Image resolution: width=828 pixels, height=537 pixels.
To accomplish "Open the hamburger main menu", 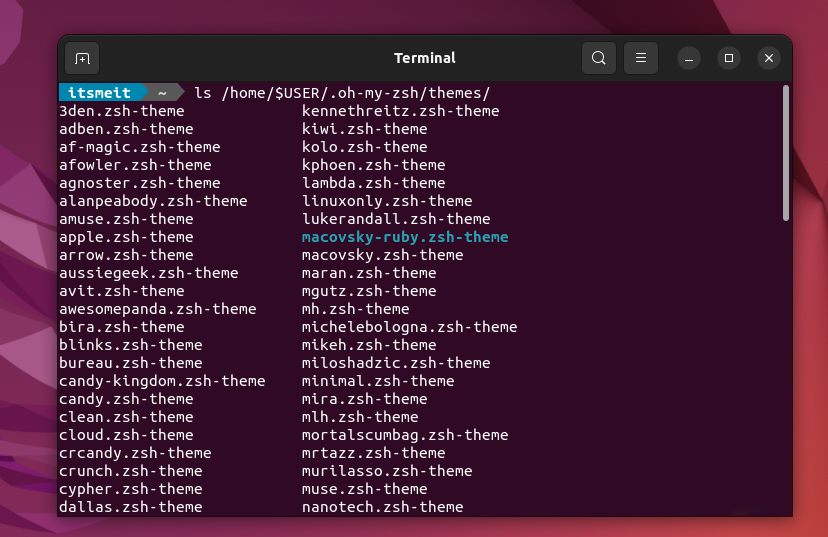I will [641, 58].
